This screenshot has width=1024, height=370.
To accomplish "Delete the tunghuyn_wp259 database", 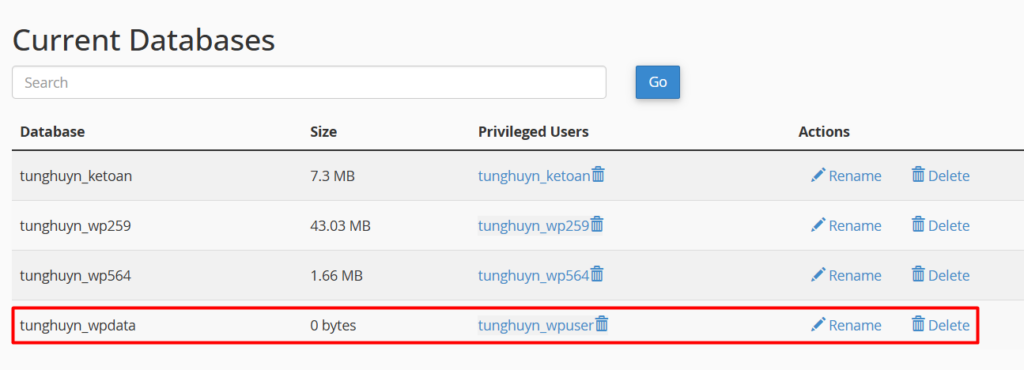I will click(x=940, y=225).
